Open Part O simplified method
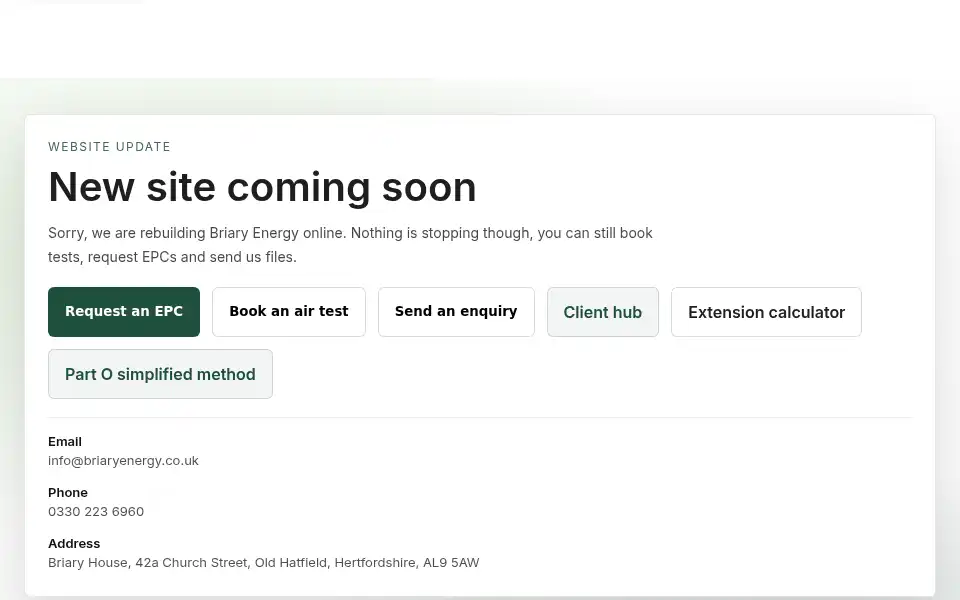 (160, 374)
